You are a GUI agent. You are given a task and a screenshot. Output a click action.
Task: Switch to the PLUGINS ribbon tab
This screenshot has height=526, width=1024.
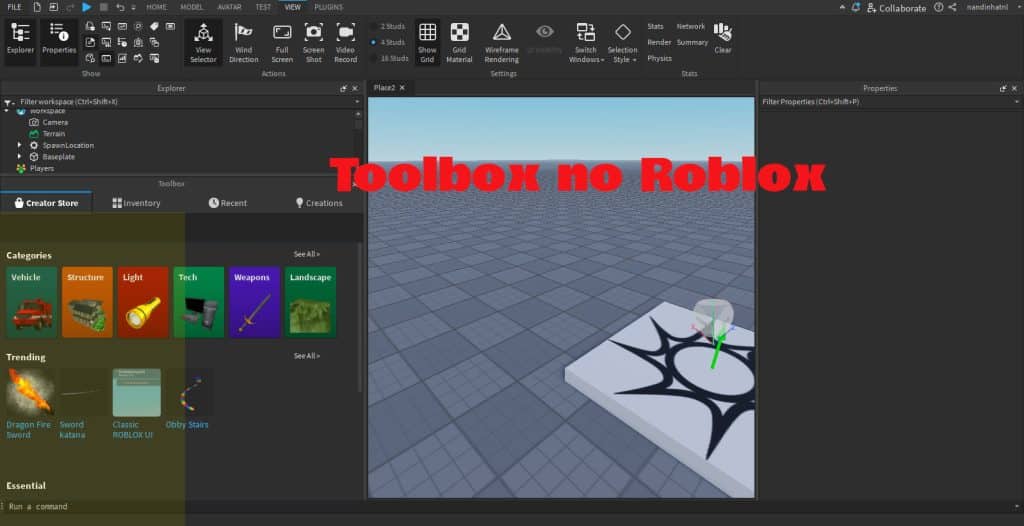328,7
